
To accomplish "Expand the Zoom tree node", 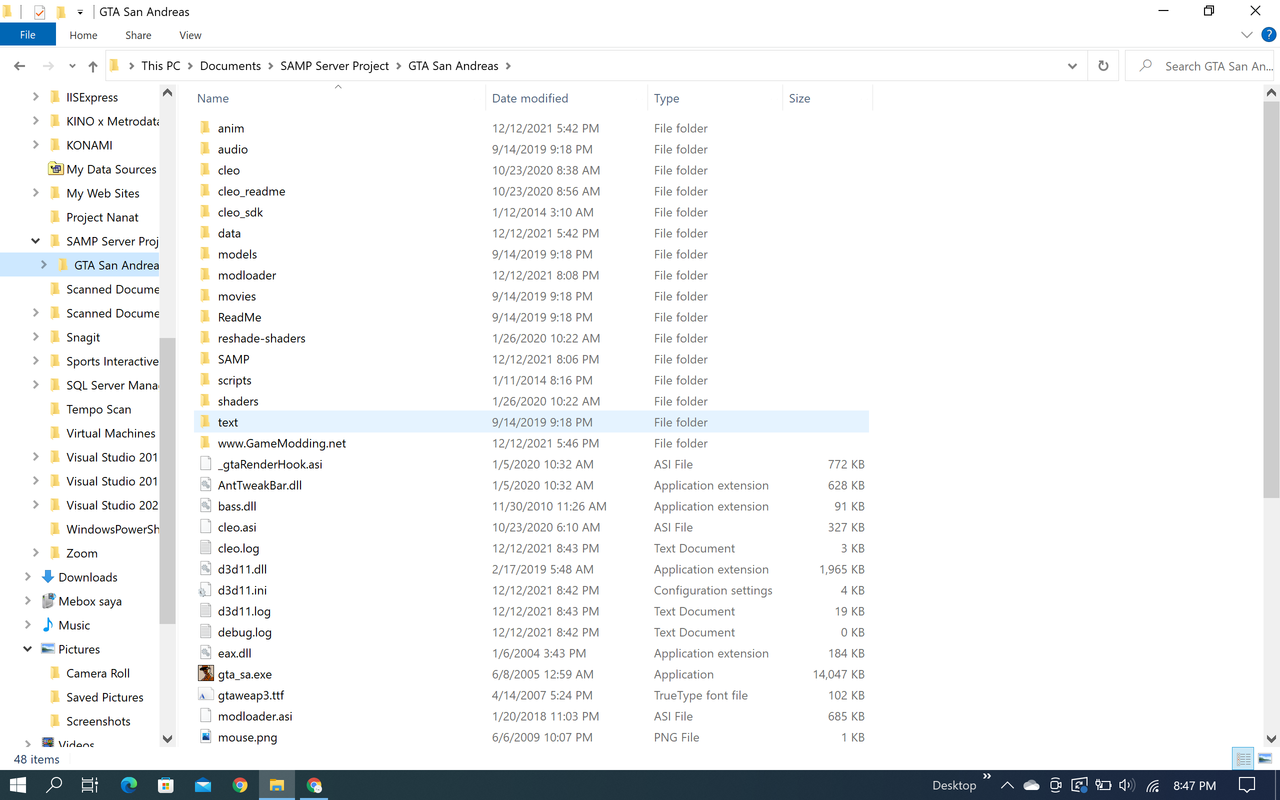I will pos(36,553).
